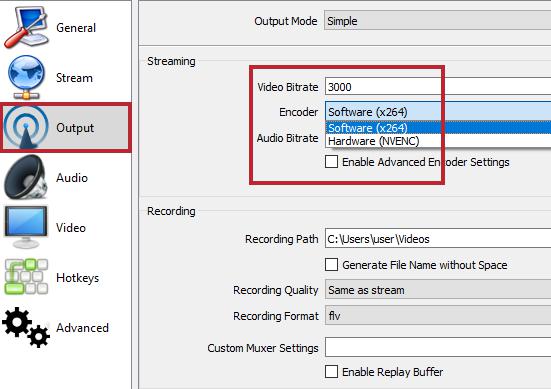Open Recording Format dropdown showing flv
Image resolution: width=551 pixels, height=389 pixels.
click(438, 315)
